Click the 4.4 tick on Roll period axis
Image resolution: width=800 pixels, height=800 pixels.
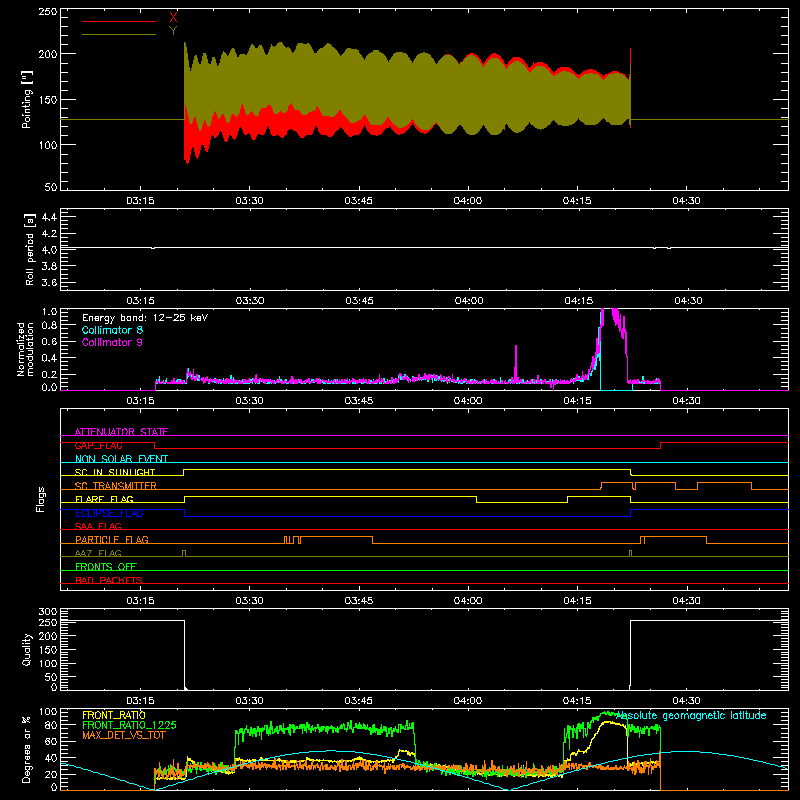click(x=49, y=217)
